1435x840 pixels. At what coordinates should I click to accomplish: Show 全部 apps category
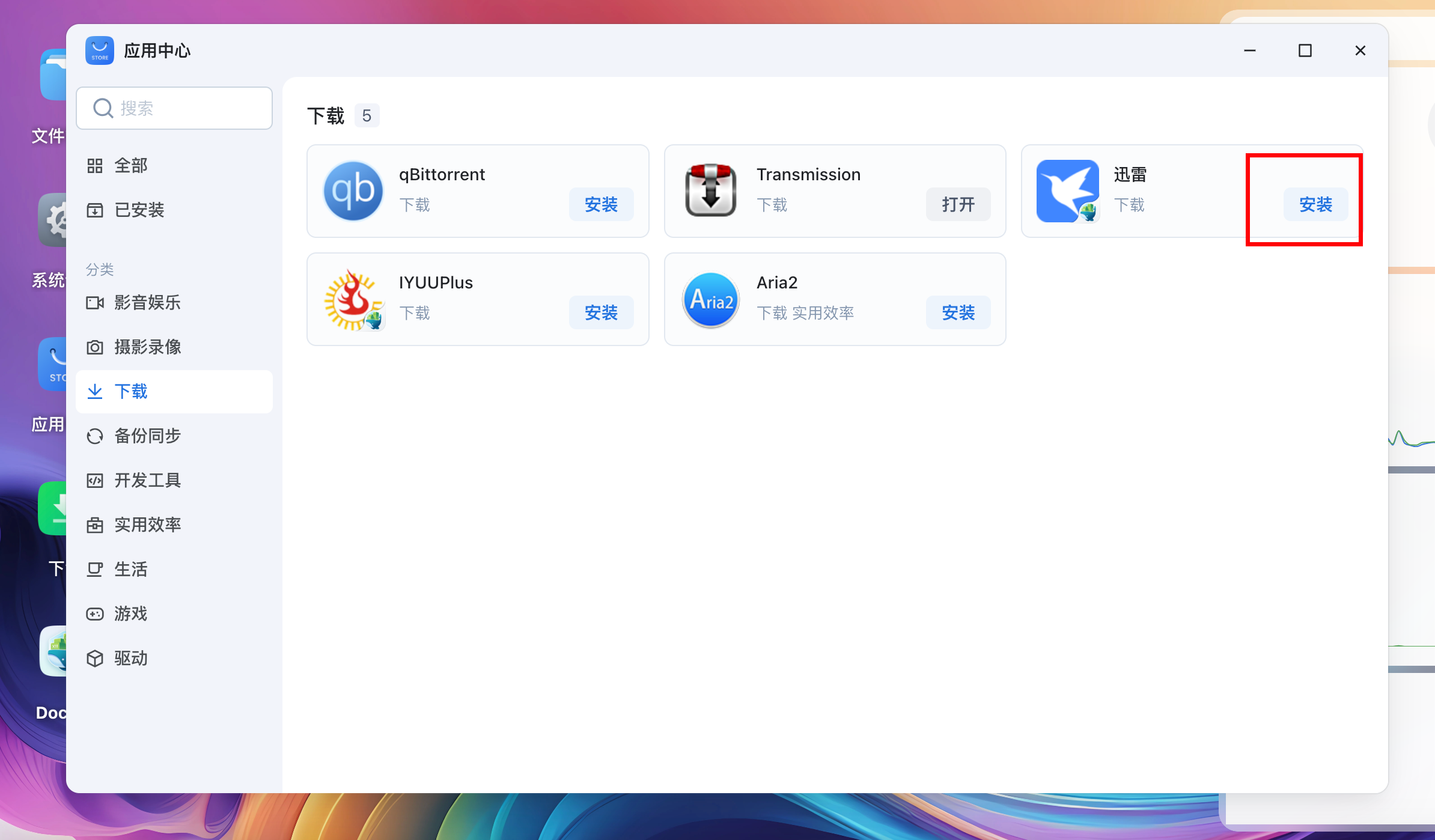pos(174,166)
